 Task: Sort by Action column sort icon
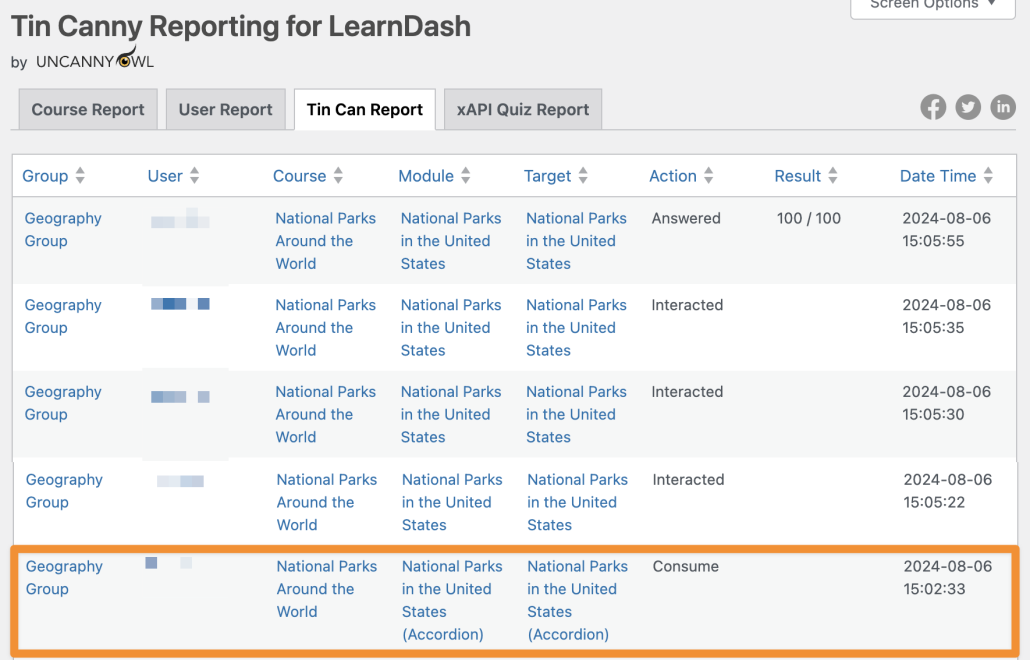[708, 176]
